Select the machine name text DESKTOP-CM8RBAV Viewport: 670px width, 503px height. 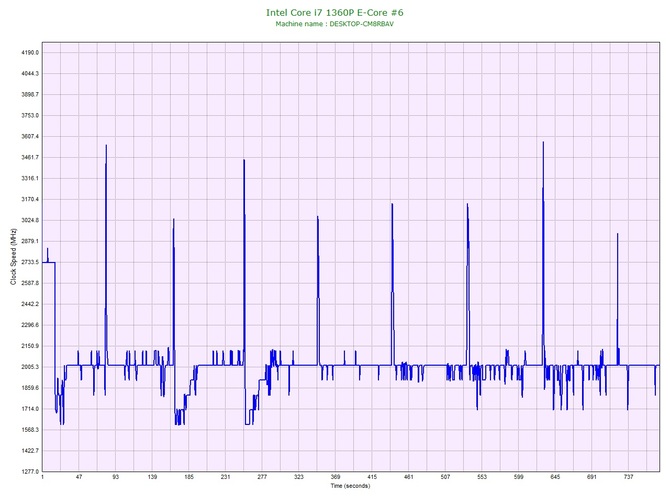point(361,24)
